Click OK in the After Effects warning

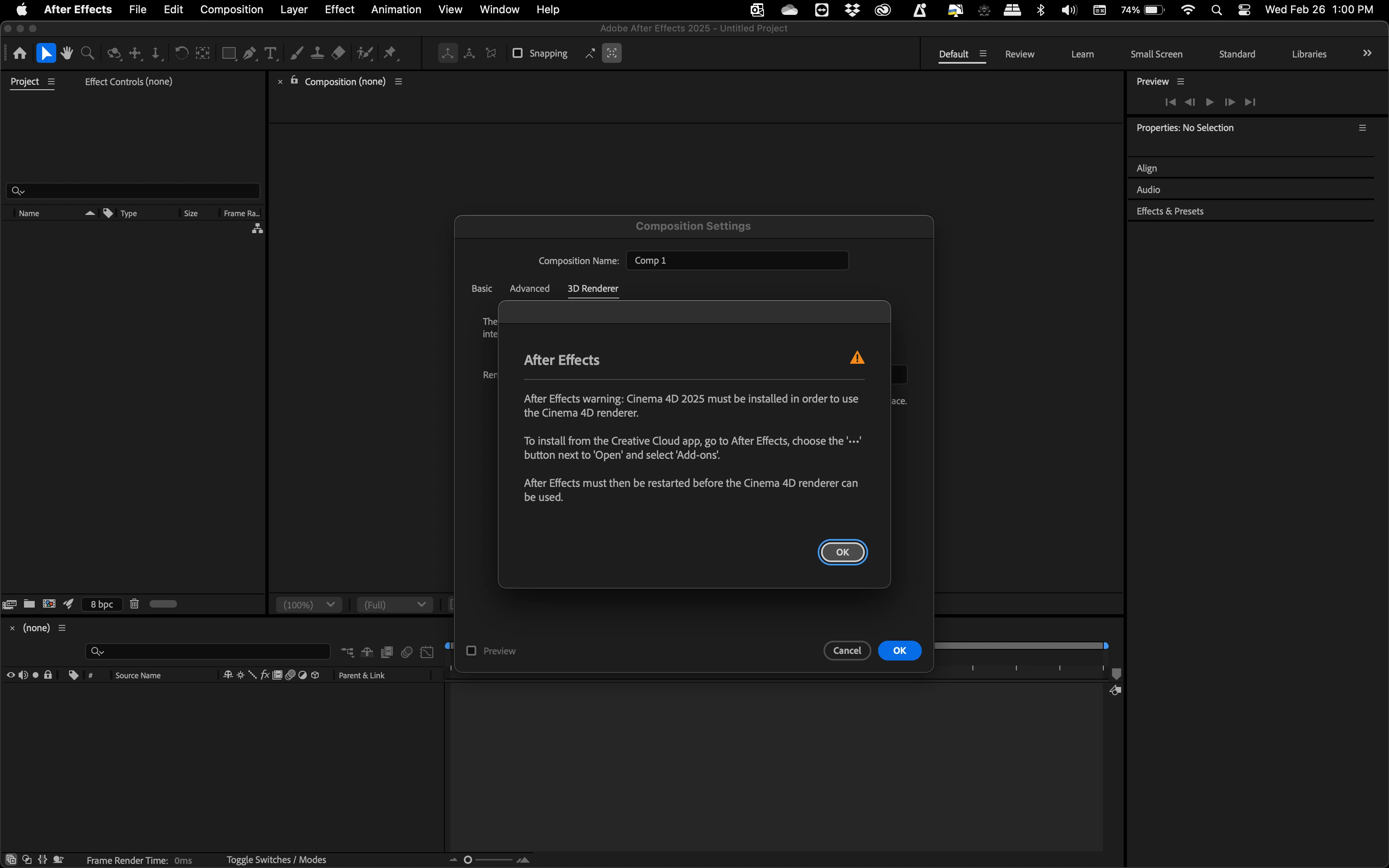click(x=842, y=552)
